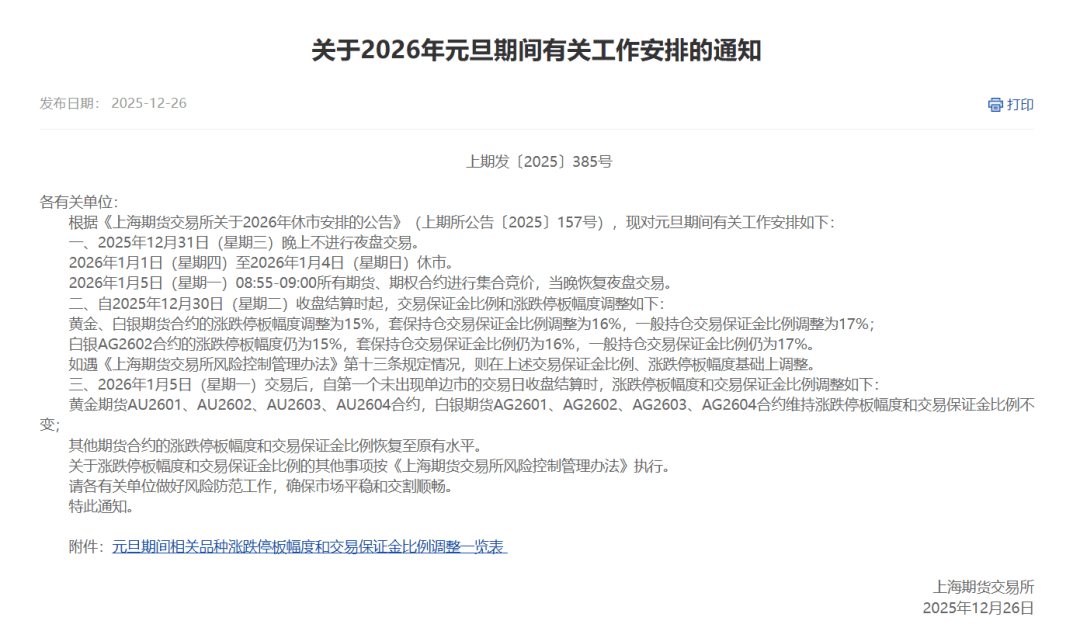Click the publish date 2025-12-26
Viewport: 1080px width, 631px height.
click(149, 104)
